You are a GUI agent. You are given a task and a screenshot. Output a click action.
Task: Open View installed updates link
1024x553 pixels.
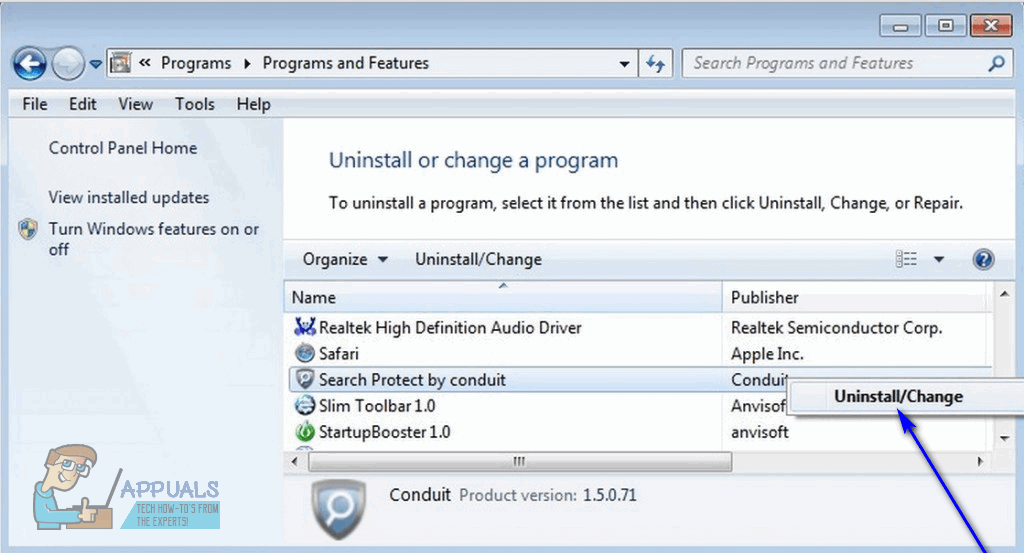(x=129, y=197)
